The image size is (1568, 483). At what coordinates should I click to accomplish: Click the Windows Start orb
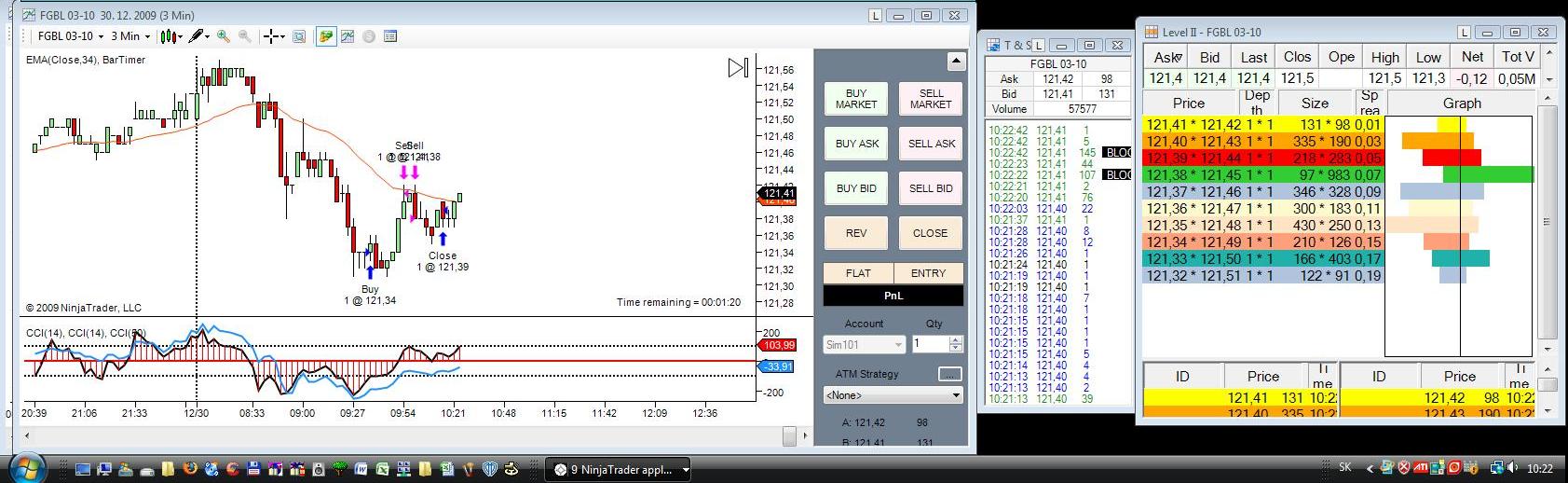(x=26, y=468)
